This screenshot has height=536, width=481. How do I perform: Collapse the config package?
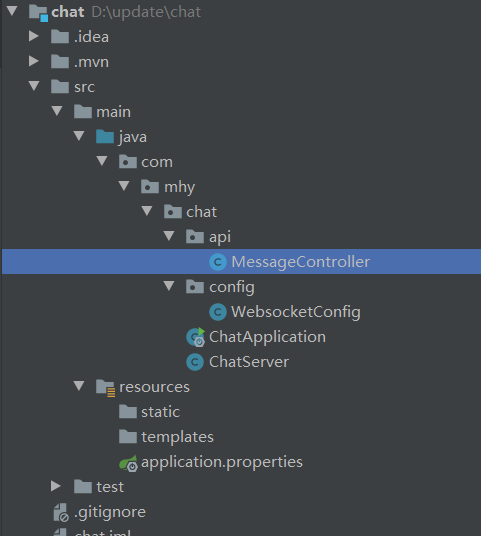[169, 286]
